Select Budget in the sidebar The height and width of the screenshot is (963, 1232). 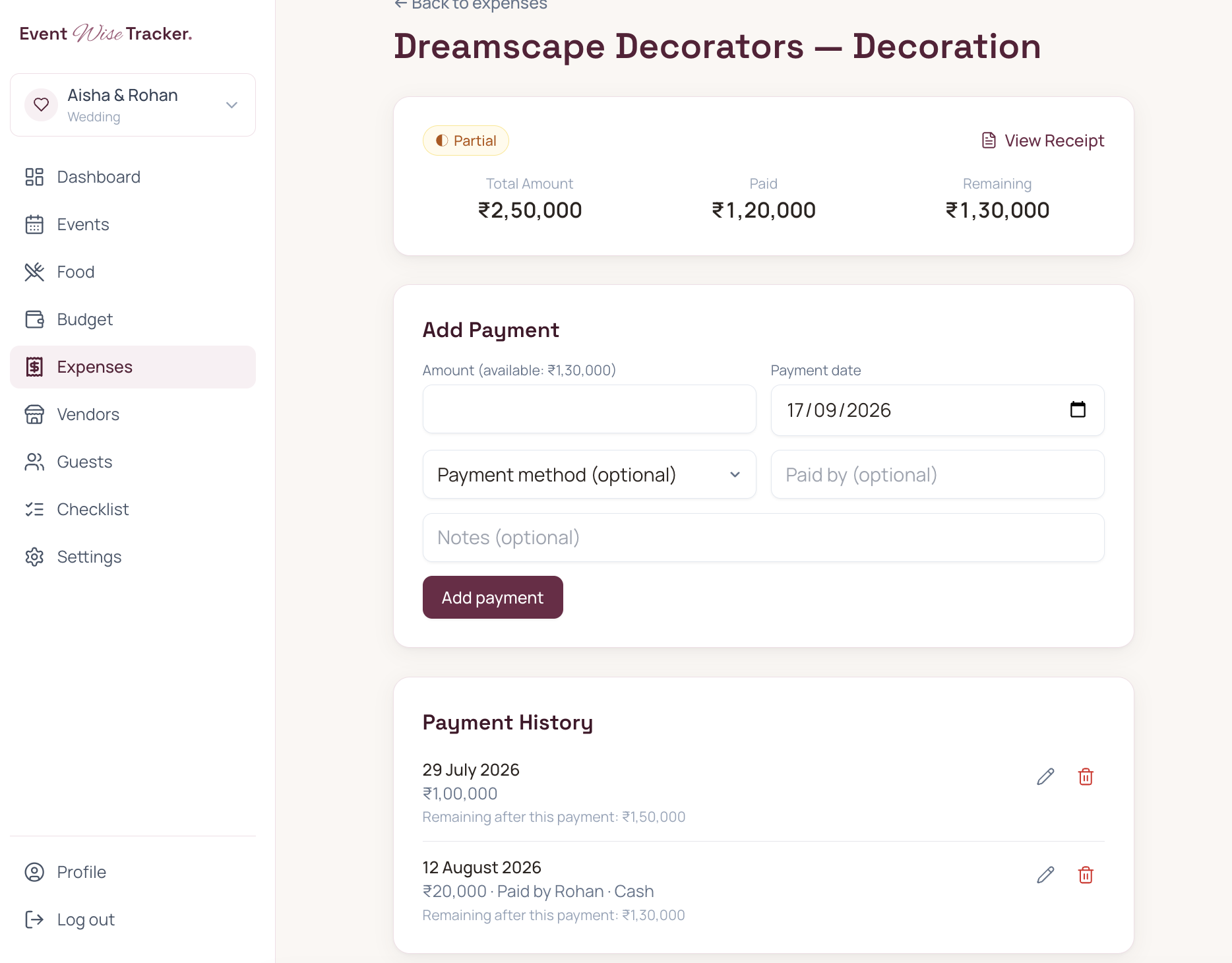tap(133, 319)
